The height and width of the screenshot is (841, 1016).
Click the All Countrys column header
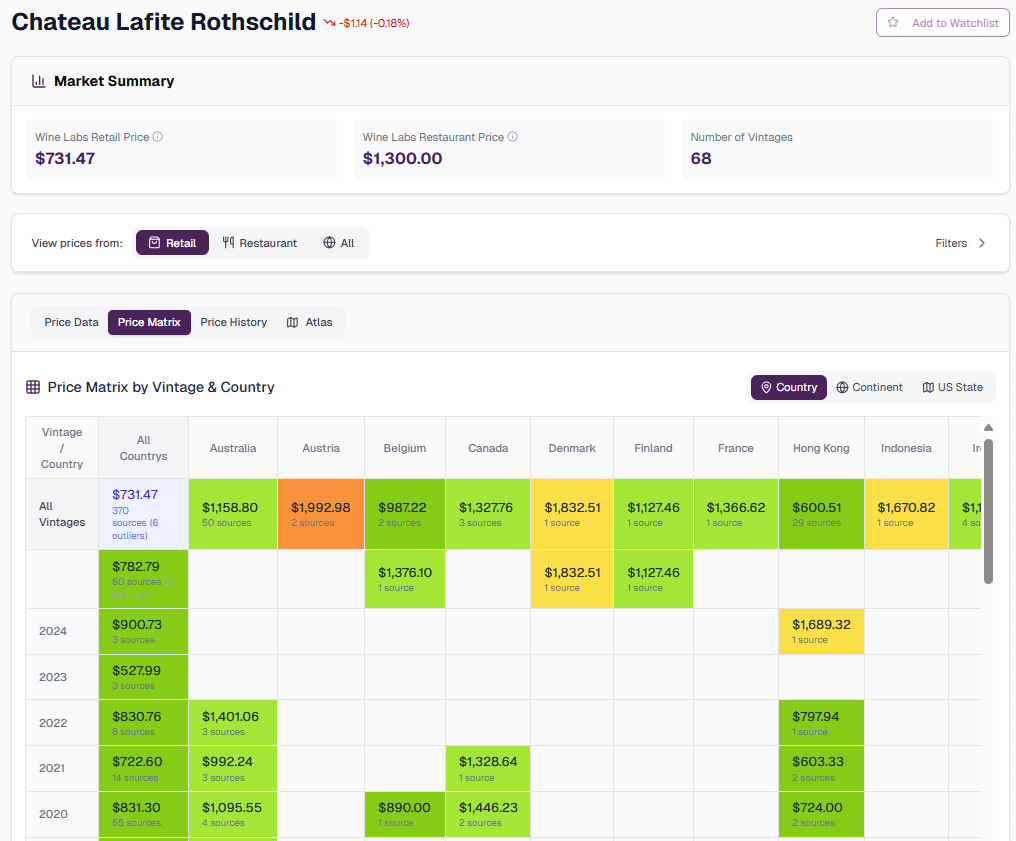143,448
